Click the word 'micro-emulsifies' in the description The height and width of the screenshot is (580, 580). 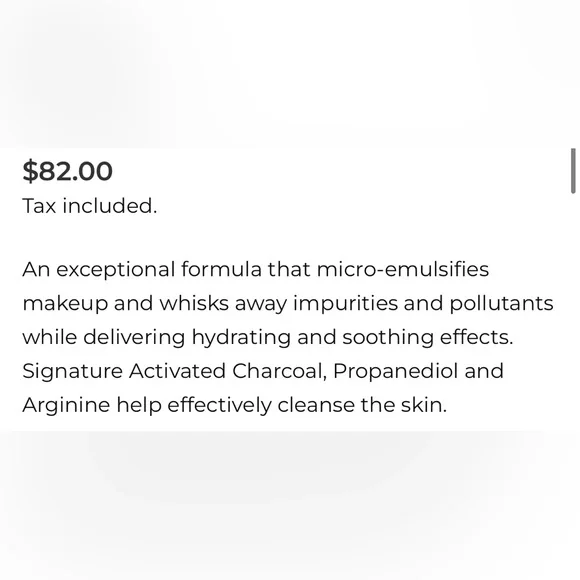[403, 269]
